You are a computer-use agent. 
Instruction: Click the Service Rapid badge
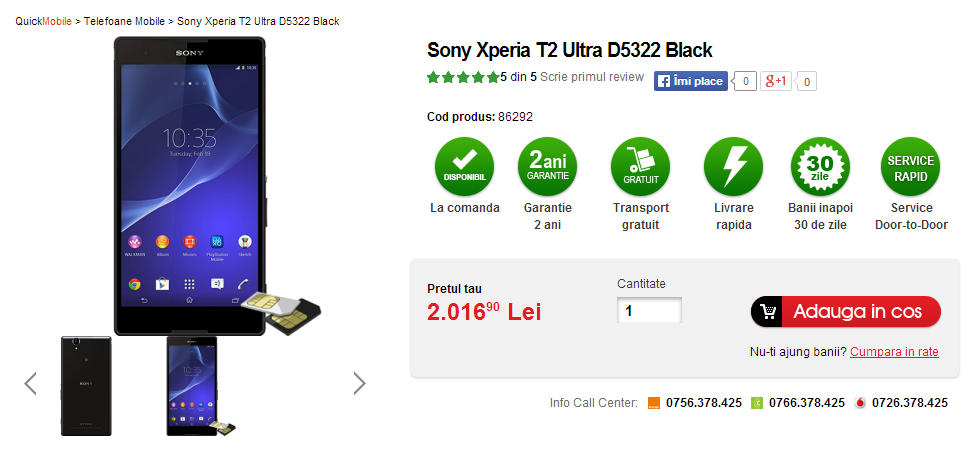point(911,166)
